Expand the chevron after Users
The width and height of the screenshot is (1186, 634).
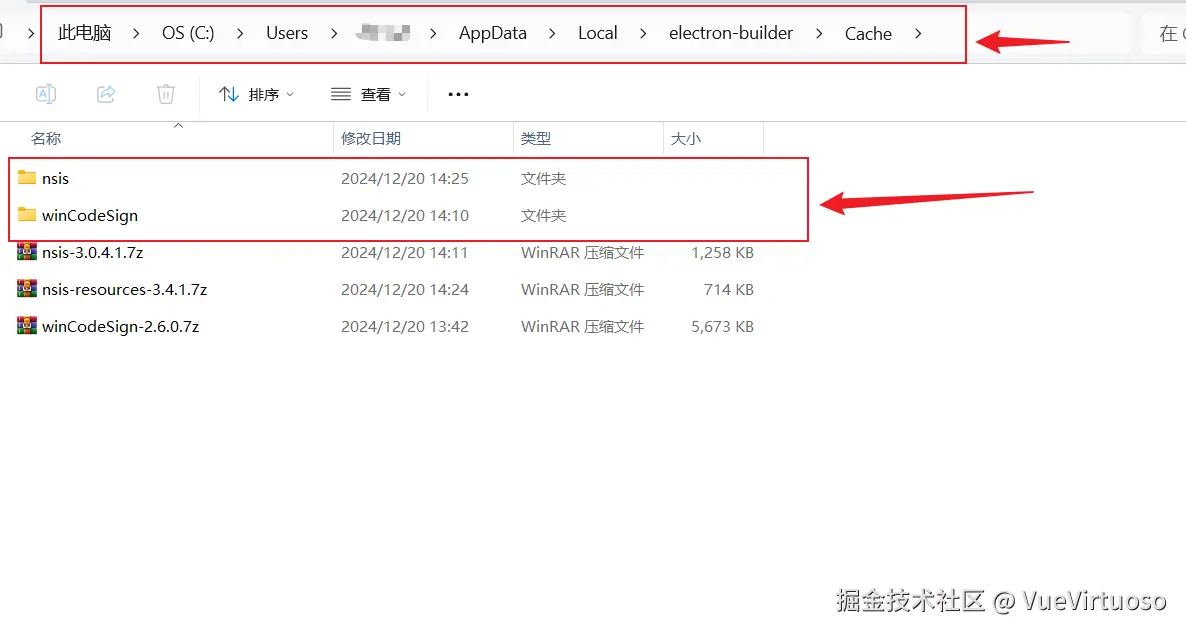click(334, 33)
